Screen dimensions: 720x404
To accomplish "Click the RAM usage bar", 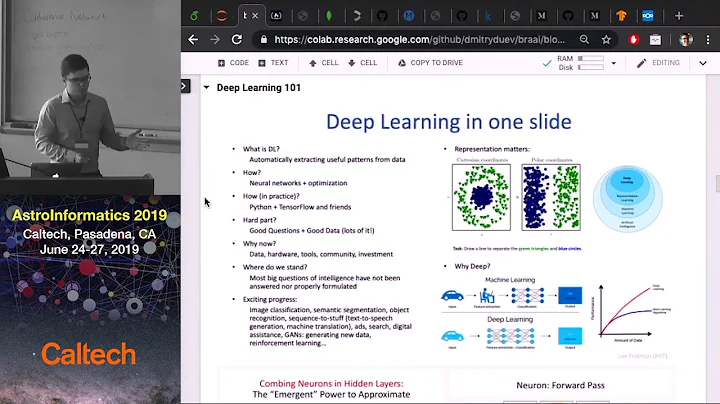I will tap(591, 58).
